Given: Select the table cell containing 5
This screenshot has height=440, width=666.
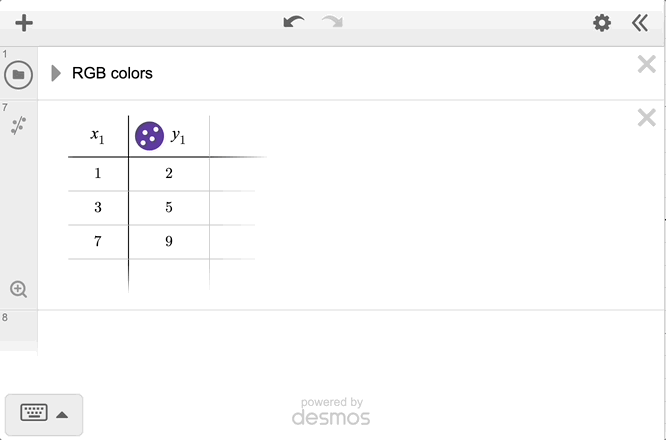Looking at the screenshot, I should point(169,208).
